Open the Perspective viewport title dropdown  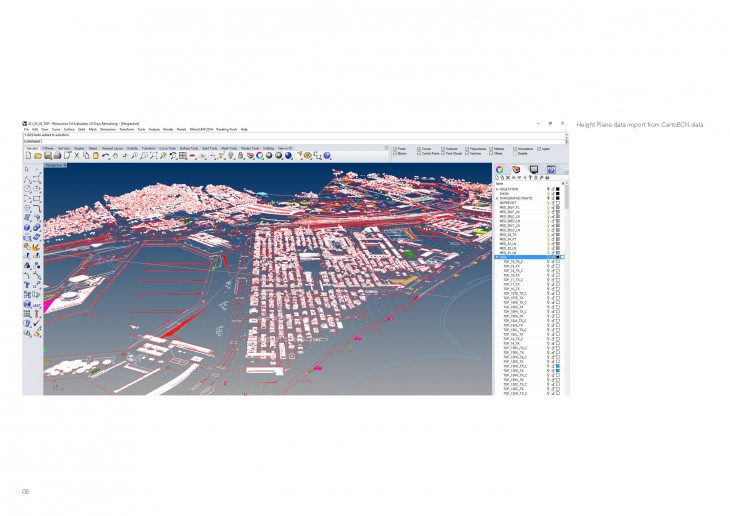53,165
